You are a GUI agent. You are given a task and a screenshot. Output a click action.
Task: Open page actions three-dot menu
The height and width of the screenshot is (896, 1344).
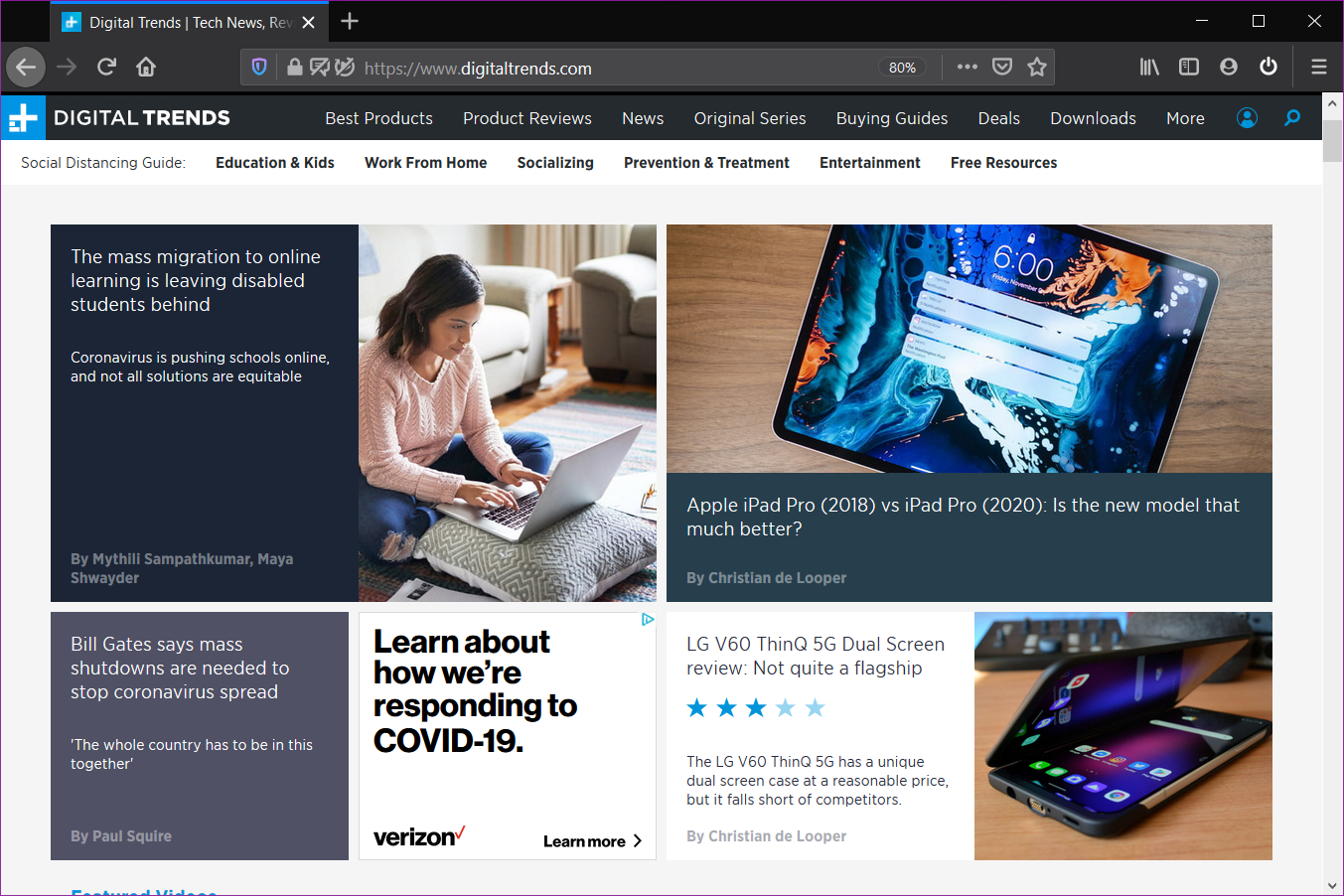coord(968,67)
